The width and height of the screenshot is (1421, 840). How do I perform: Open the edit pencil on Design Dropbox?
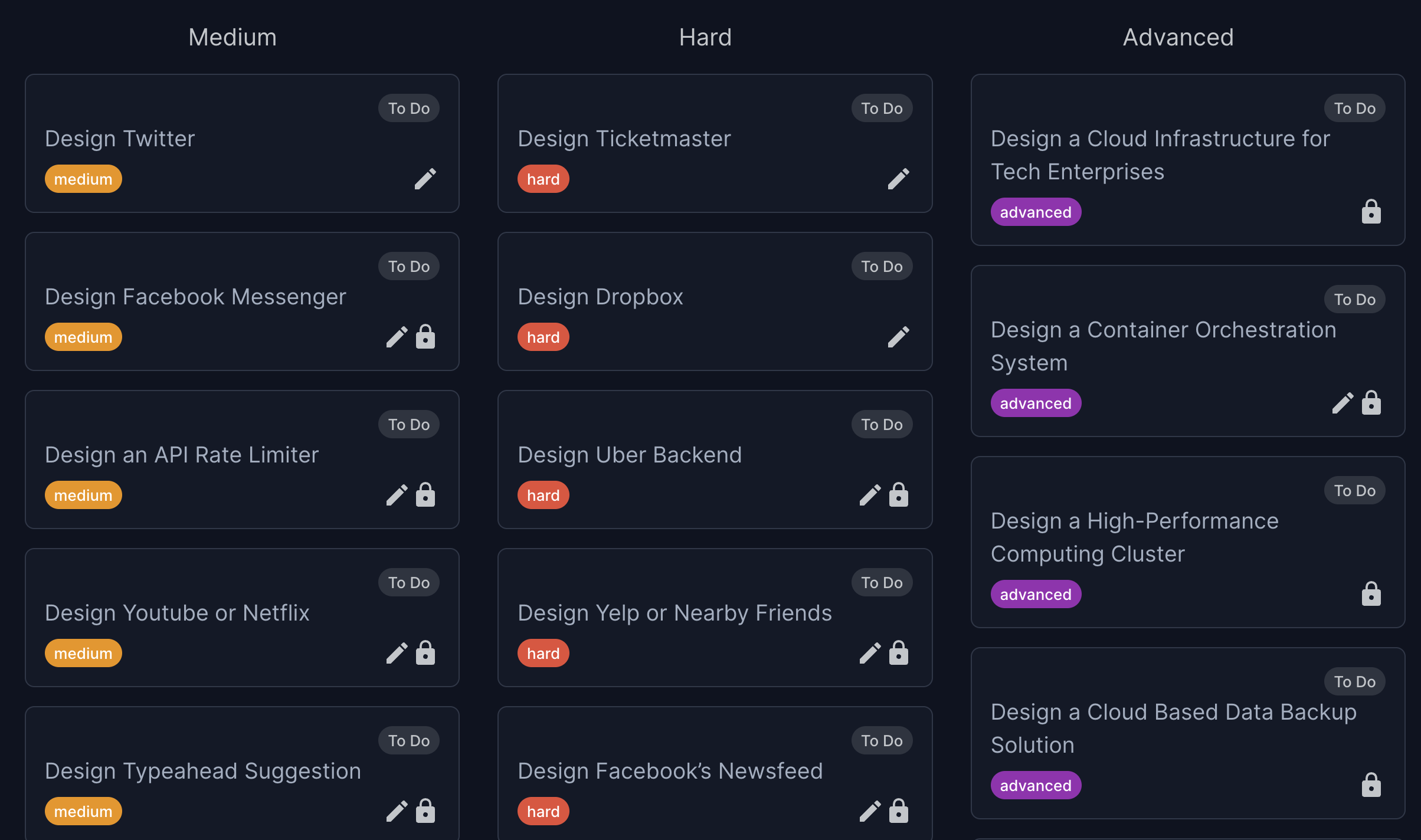click(x=899, y=336)
